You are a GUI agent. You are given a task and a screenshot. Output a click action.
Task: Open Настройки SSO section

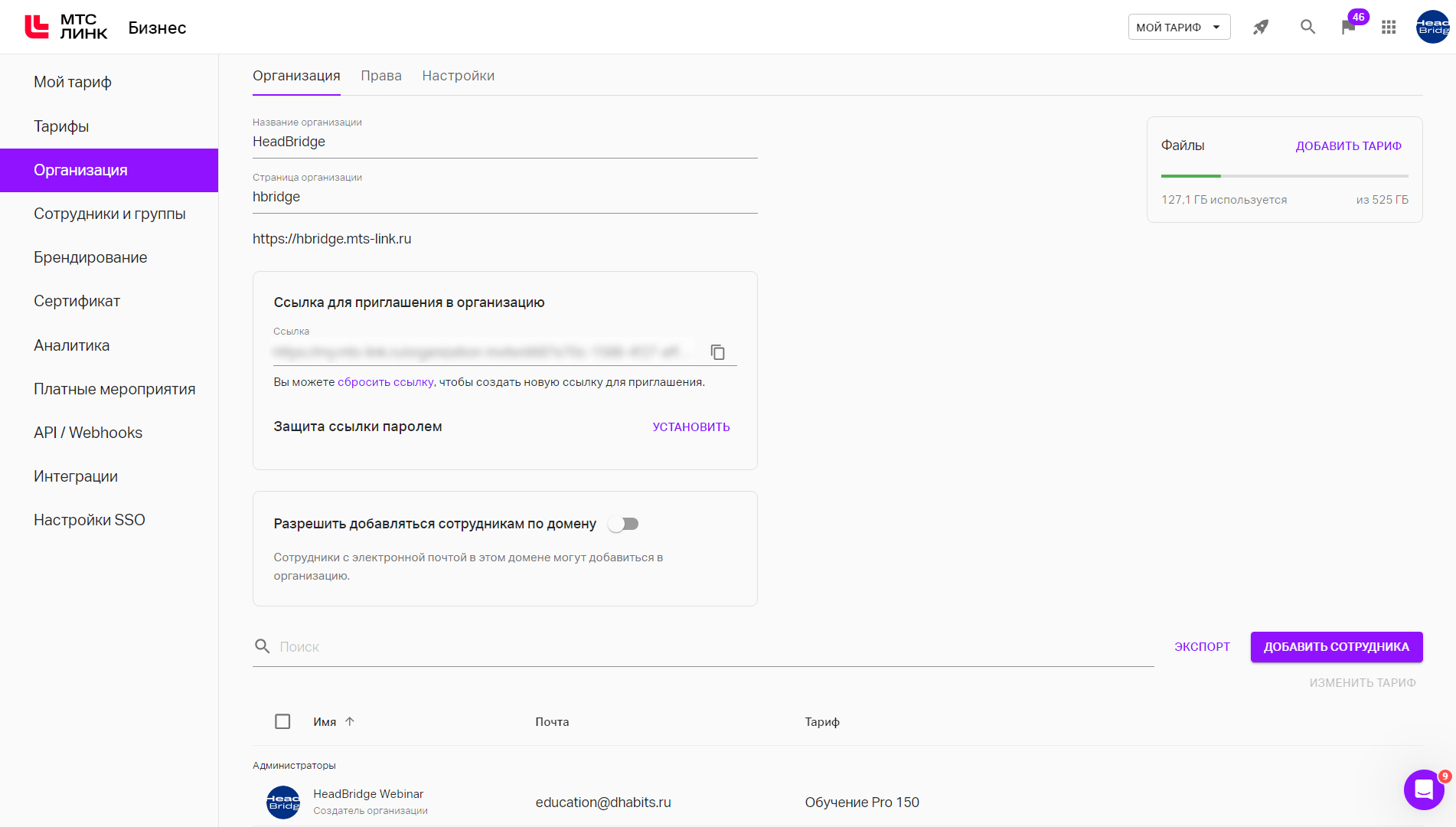point(109,520)
